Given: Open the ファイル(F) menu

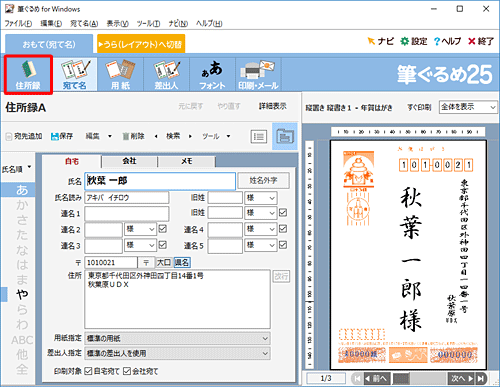Looking at the screenshot, I should 18,24.
